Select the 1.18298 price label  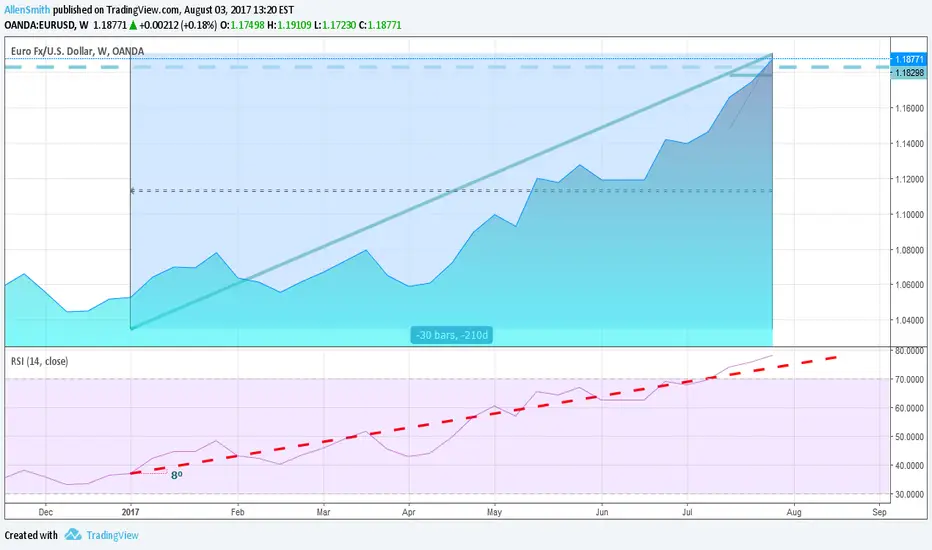[909, 73]
